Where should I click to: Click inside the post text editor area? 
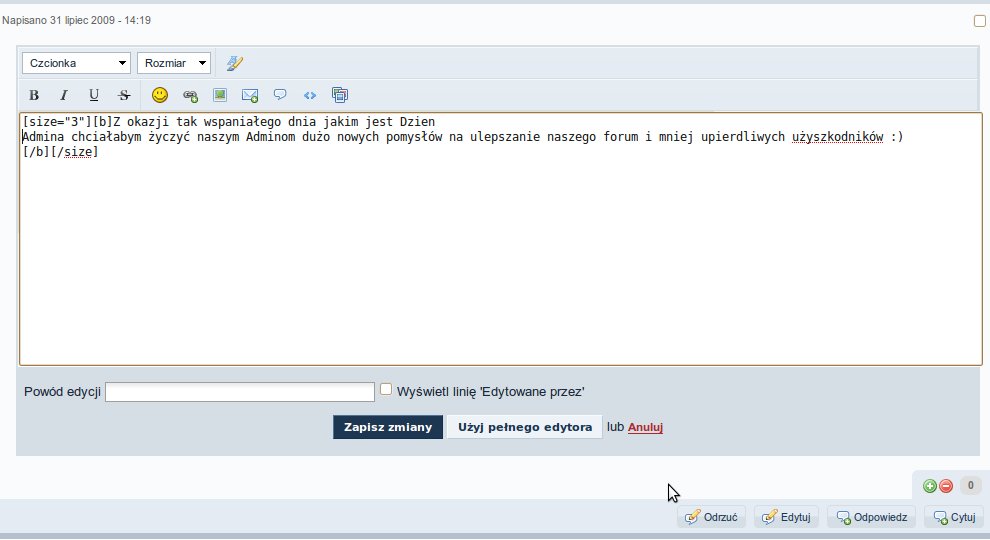tap(501, 239)
